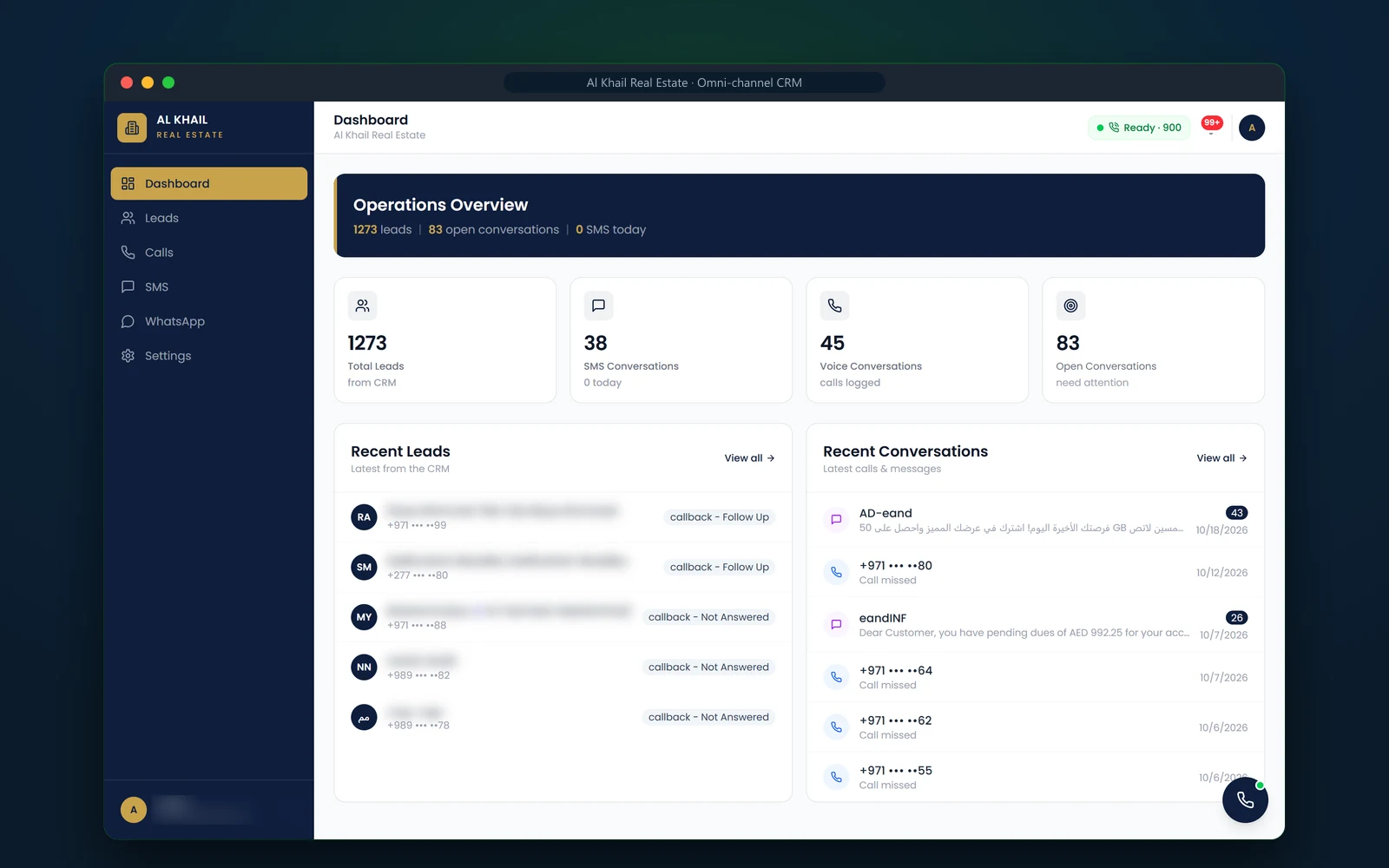Click the unread badge 26 on eandINF
Viewport: 1389px width, 868px height.
click(1237, 618)
